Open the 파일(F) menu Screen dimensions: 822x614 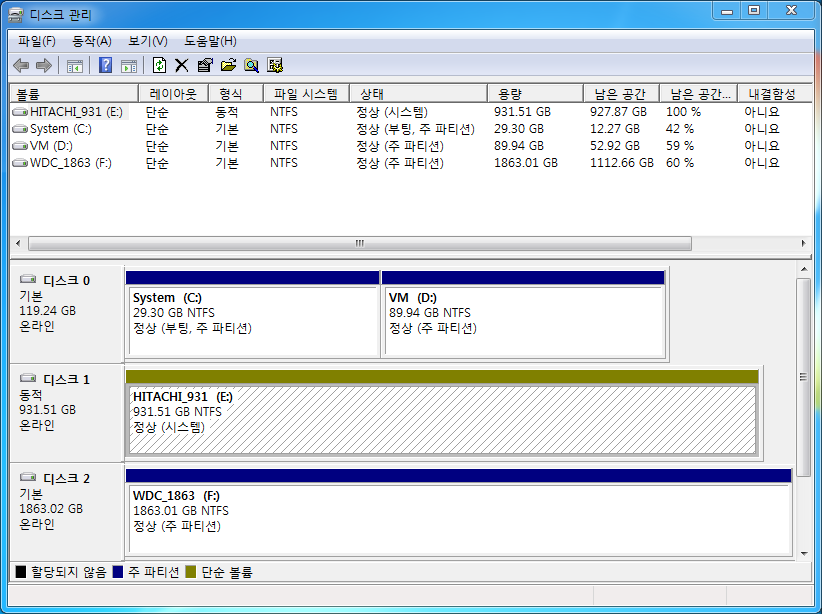[x=37, y=41]
